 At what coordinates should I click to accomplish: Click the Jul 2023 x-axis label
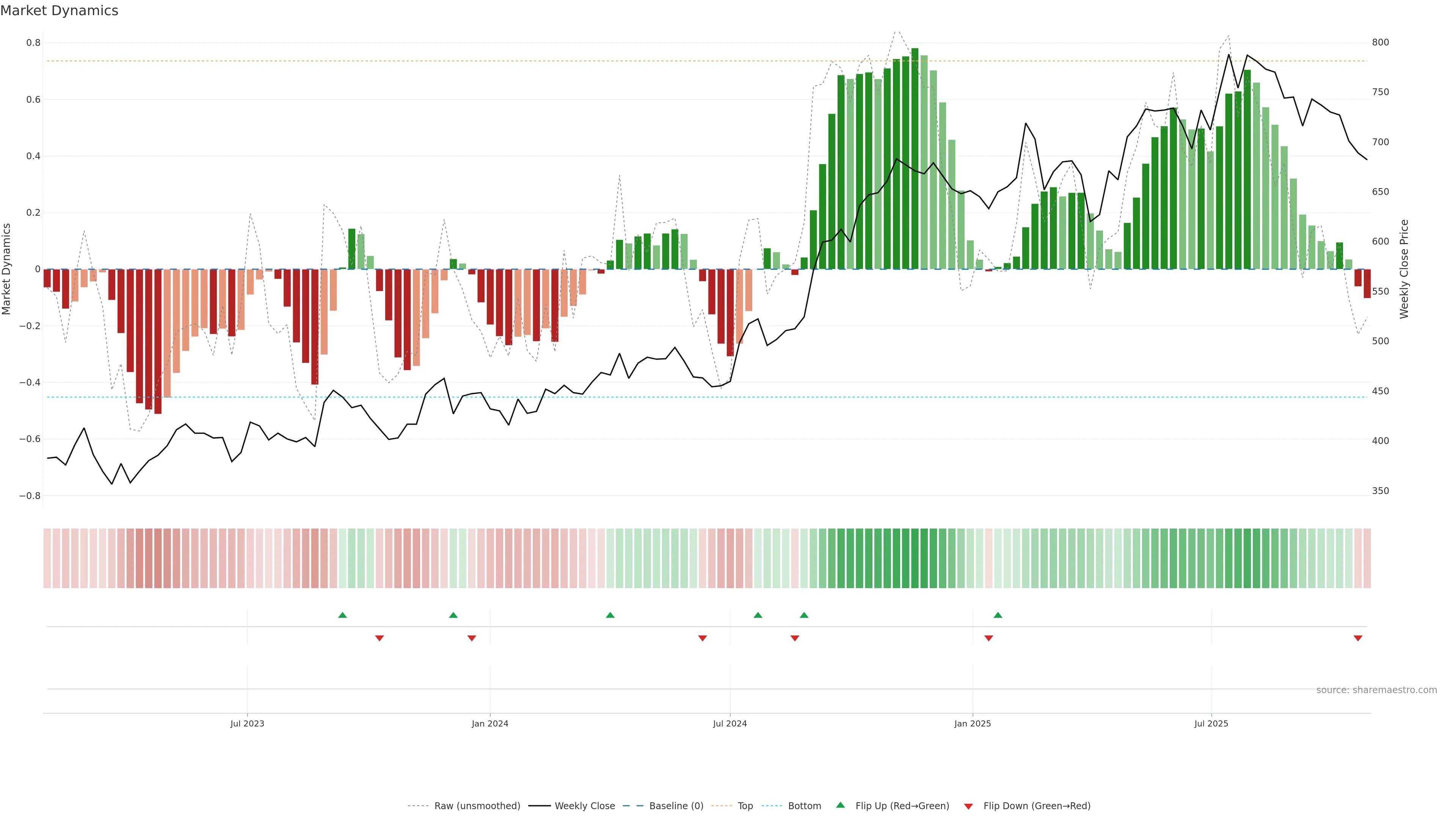point(247,723)
